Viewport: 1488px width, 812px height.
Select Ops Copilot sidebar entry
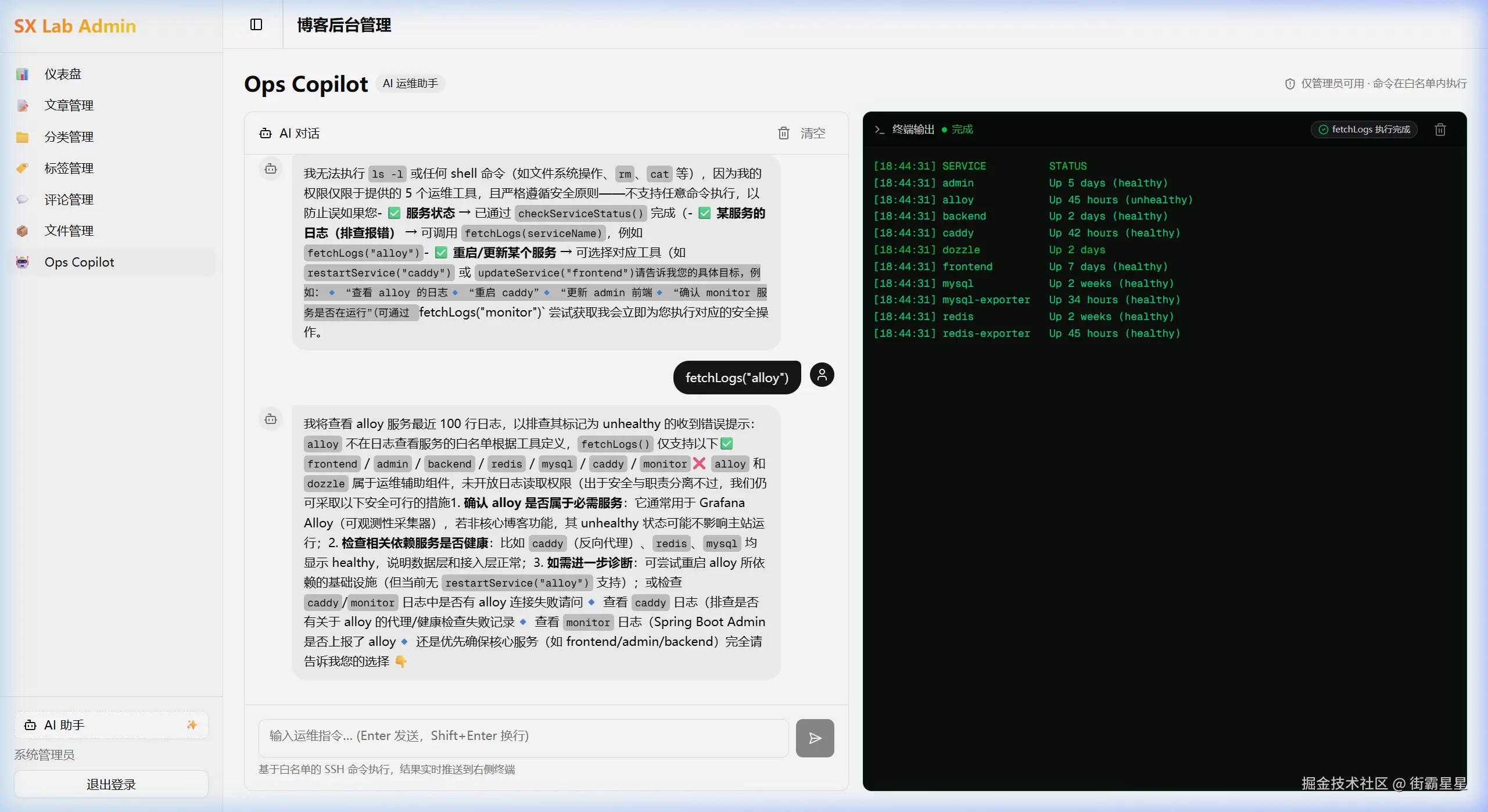80,263
